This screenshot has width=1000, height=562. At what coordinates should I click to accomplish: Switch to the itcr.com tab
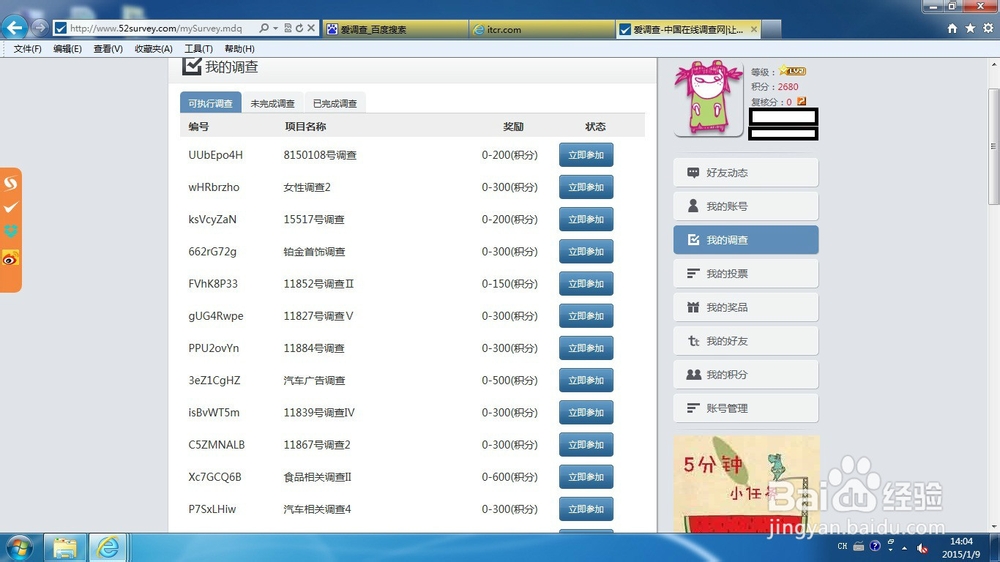pyautogui.click(x=542, y=29)
